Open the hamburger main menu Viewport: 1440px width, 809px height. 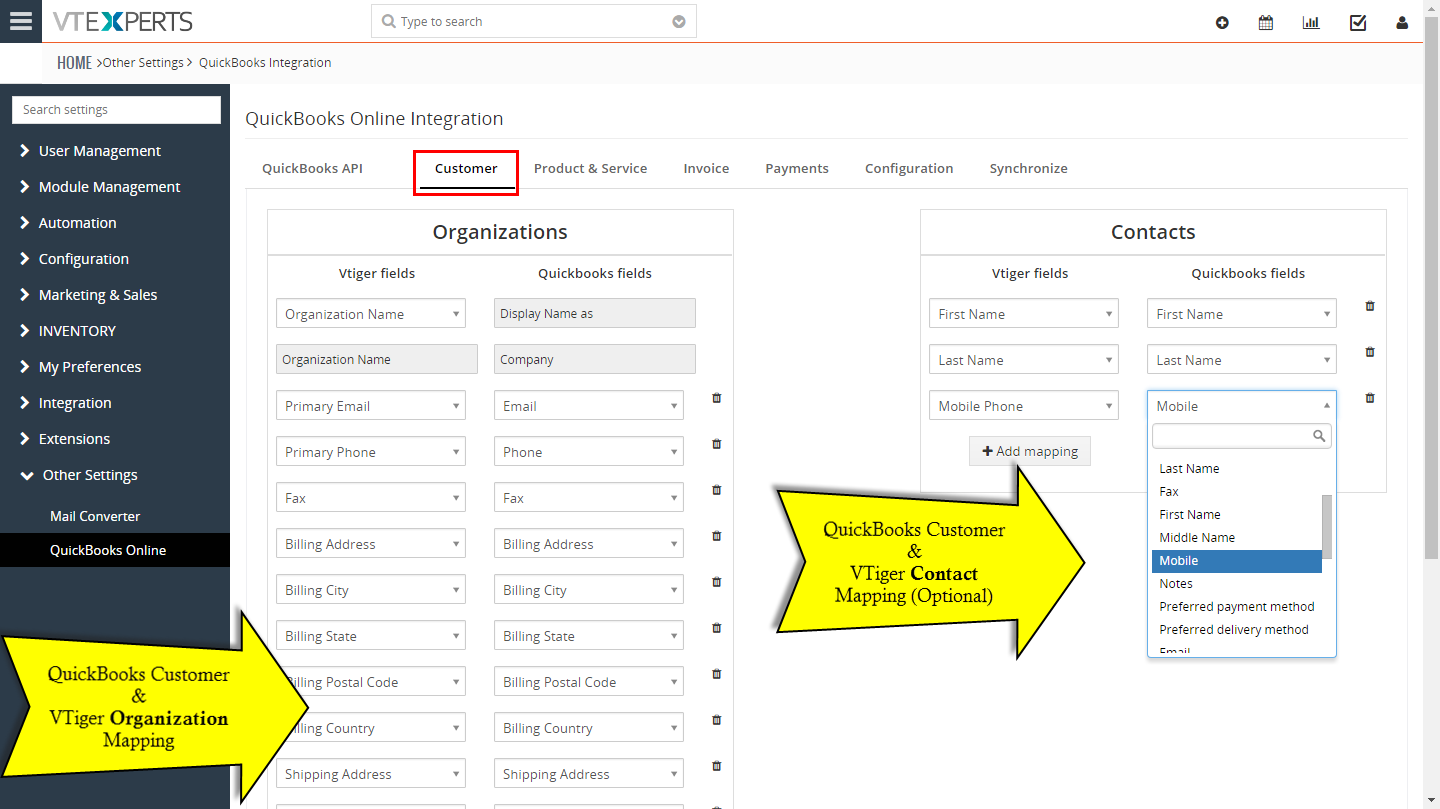tap(21, 21)
